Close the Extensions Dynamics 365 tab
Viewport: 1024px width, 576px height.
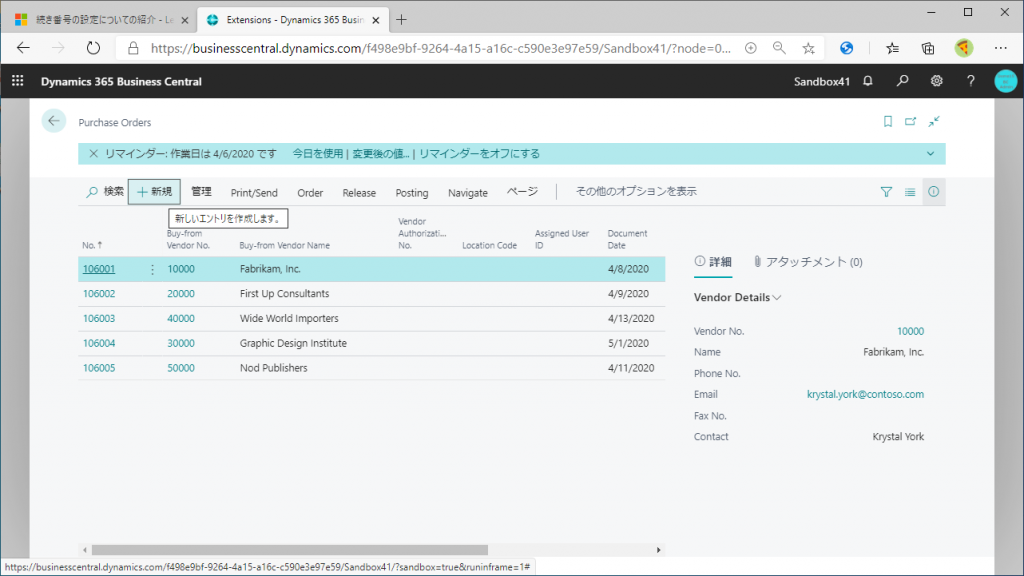pos(376,20)
